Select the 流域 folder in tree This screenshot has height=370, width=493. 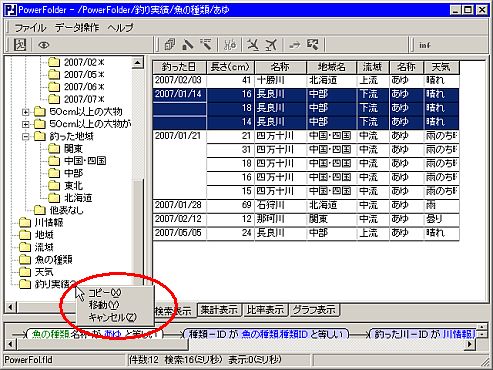[x=44, y=247]
